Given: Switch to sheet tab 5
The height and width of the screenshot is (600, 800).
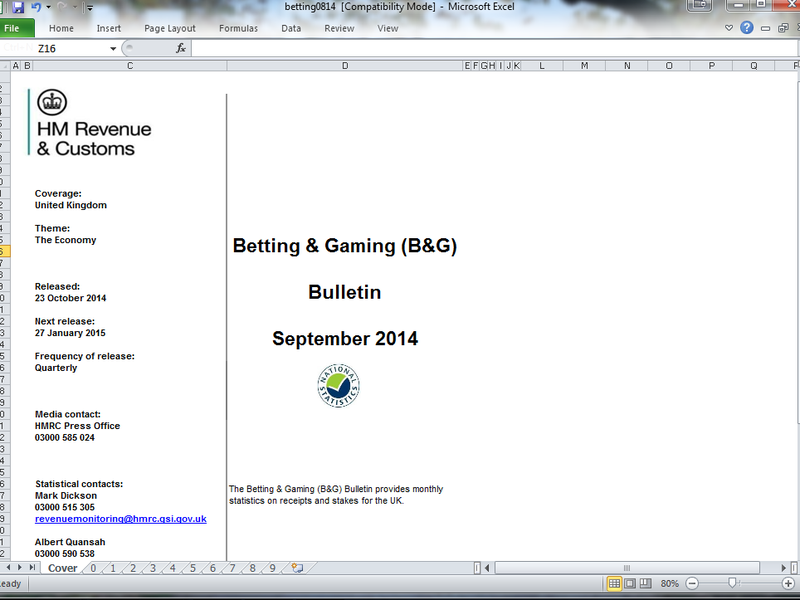Looking at the screenshot, I should click(192, 568).
